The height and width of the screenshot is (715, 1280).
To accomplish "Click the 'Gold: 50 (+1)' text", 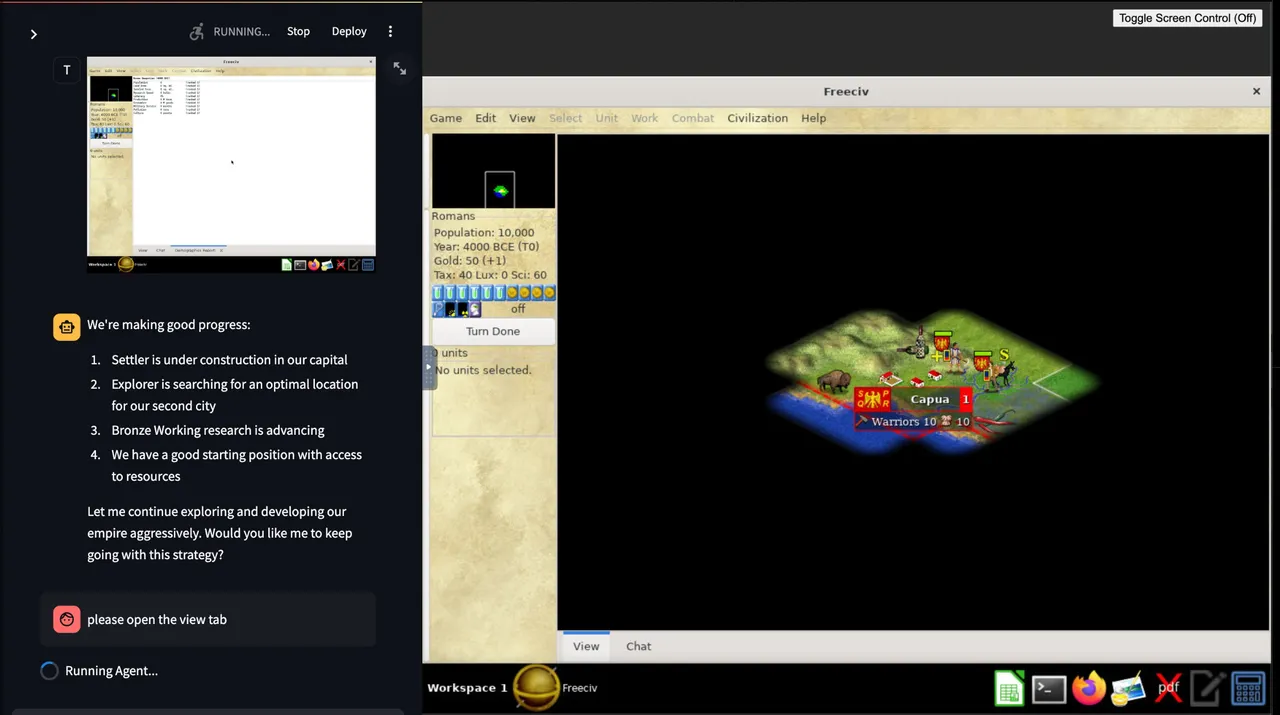I will pos(470,260).
